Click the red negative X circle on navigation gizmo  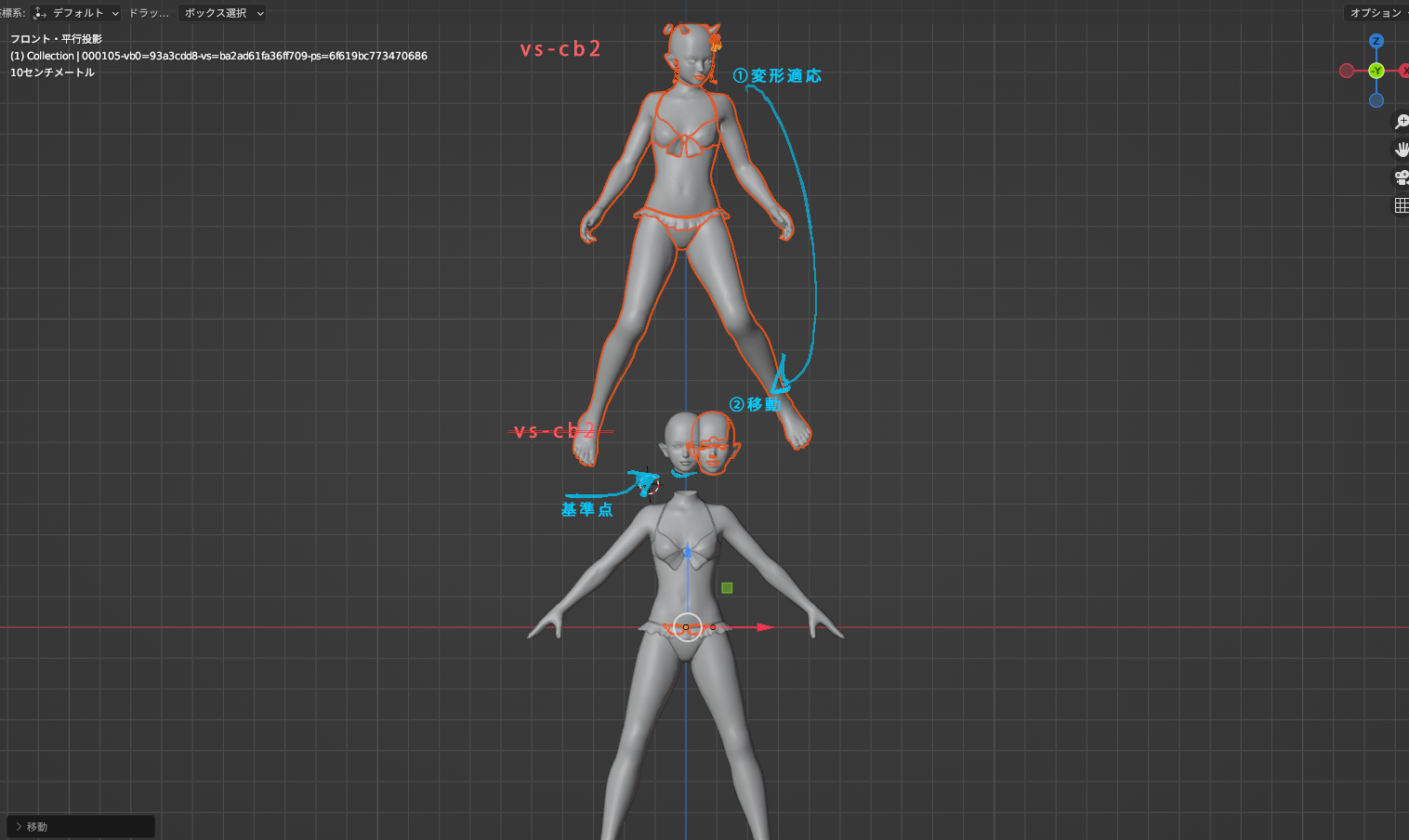[1347, 71]
